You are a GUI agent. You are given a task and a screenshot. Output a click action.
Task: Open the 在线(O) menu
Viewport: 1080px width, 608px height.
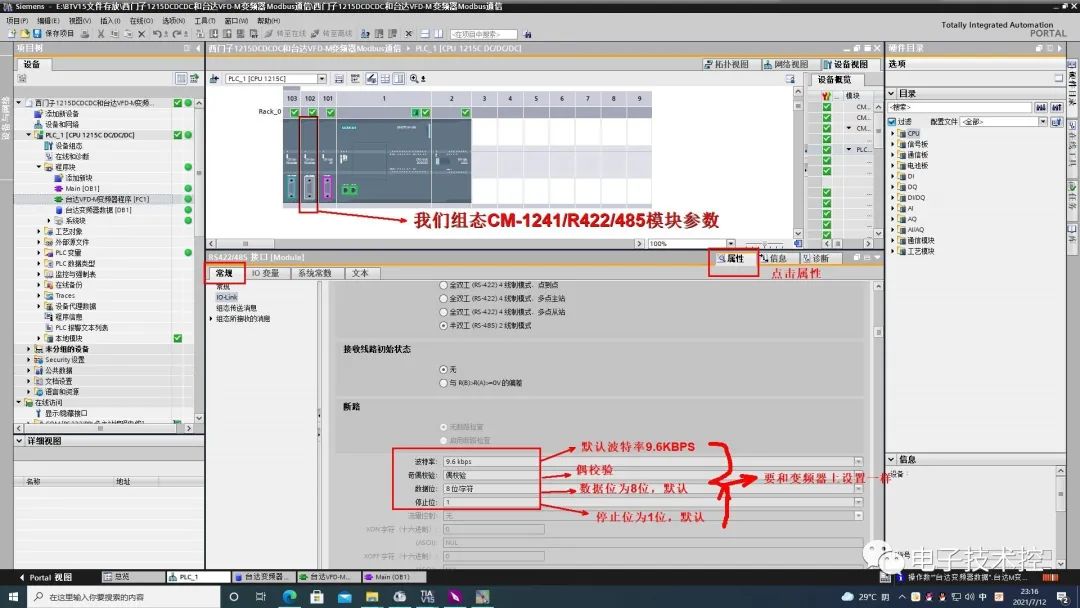[141, 21]
